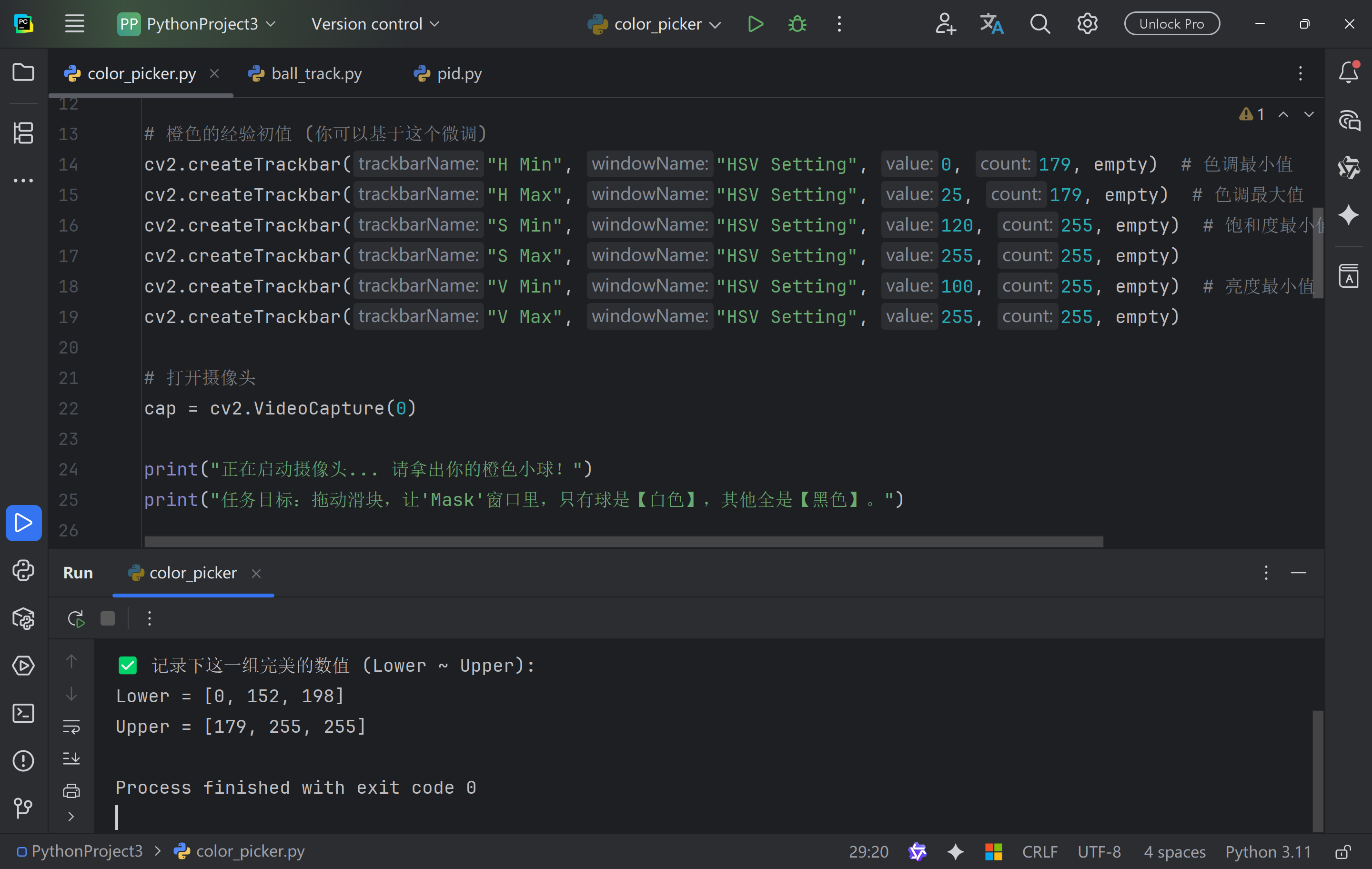Change CRLF line separator in status bar

coord(1039,851)
